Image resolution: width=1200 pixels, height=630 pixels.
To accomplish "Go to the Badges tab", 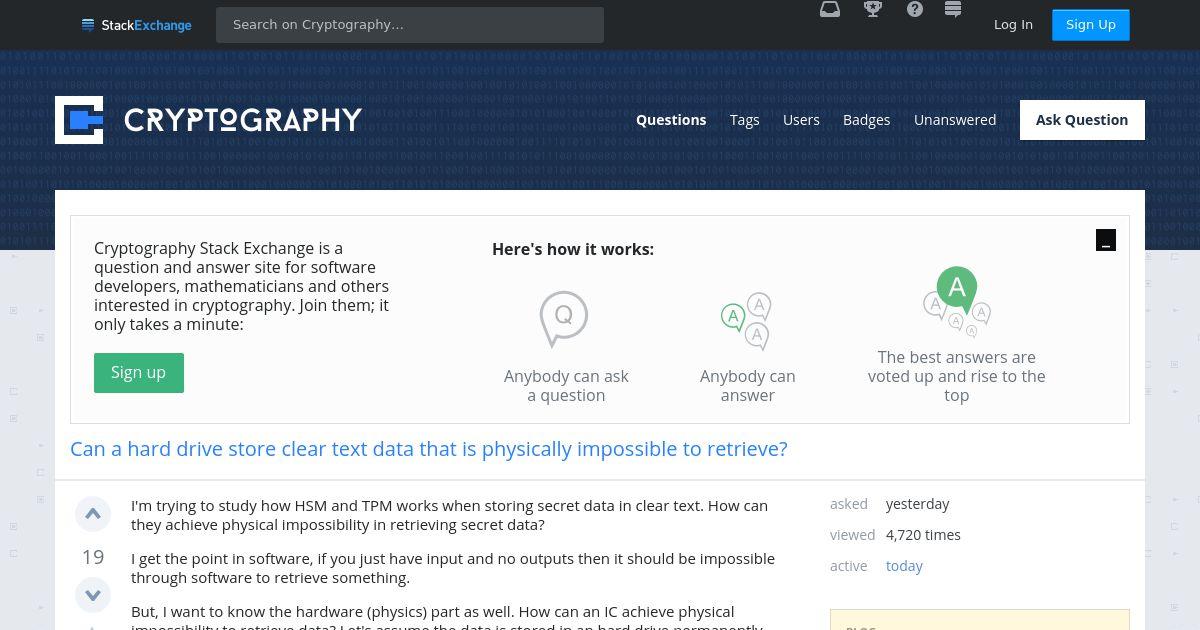I will pos(866,120).
